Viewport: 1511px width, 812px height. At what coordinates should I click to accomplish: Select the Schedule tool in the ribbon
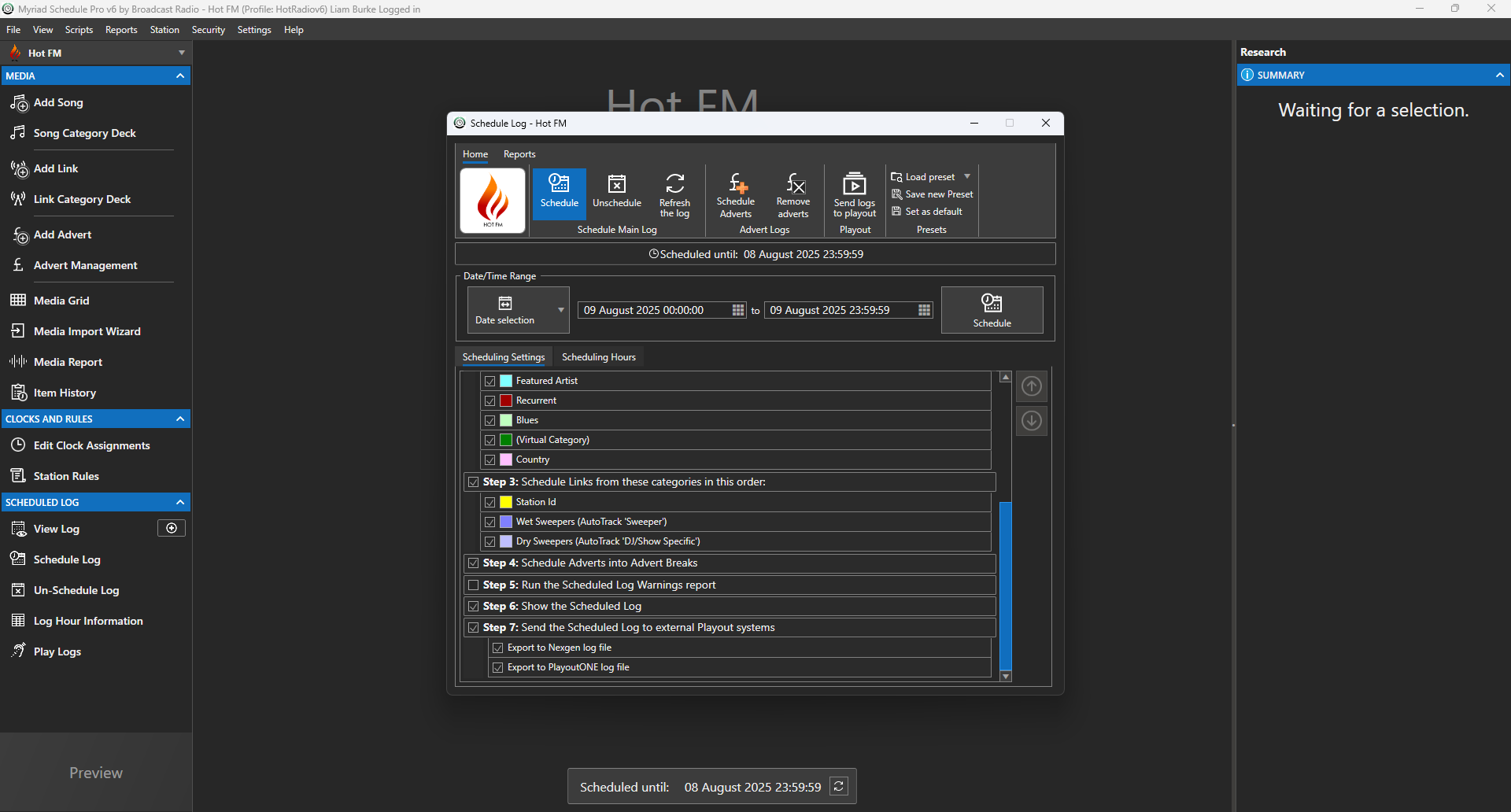coord(559,193)
